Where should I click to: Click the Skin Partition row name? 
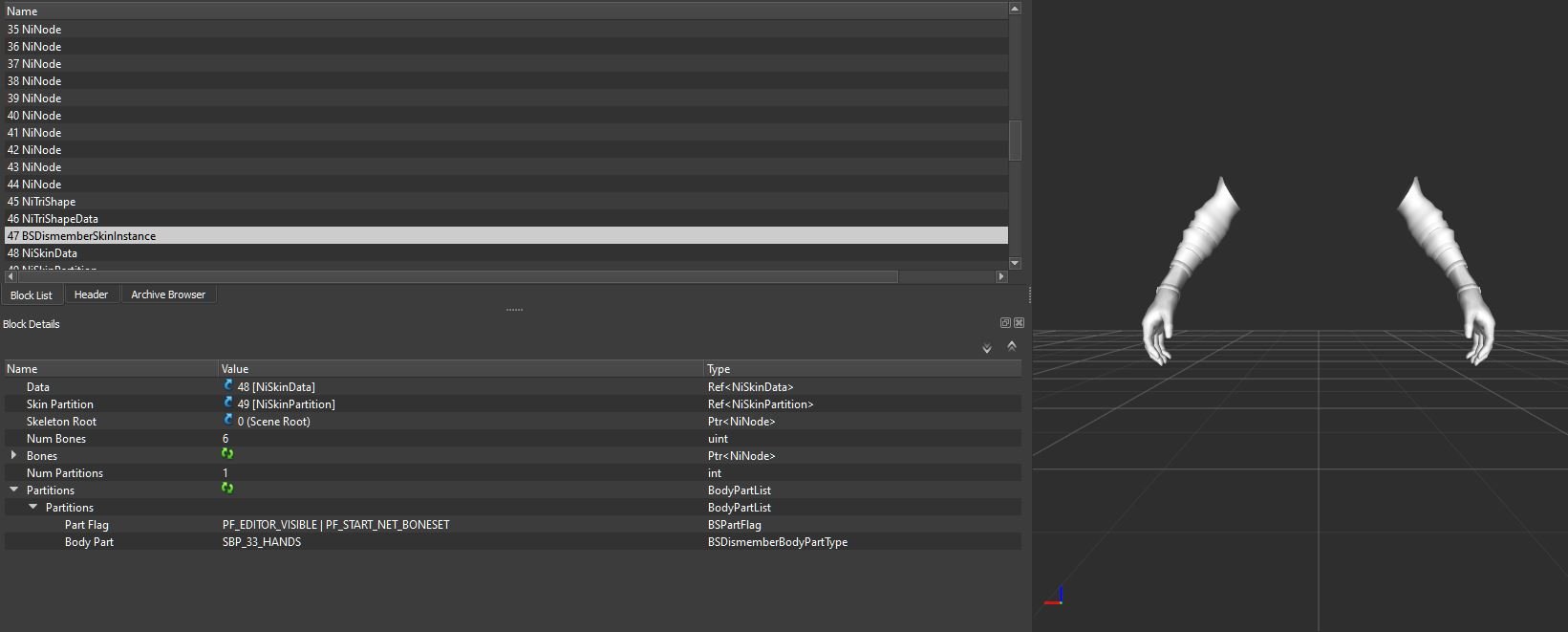pyautogui.click(x=60, y=403)
